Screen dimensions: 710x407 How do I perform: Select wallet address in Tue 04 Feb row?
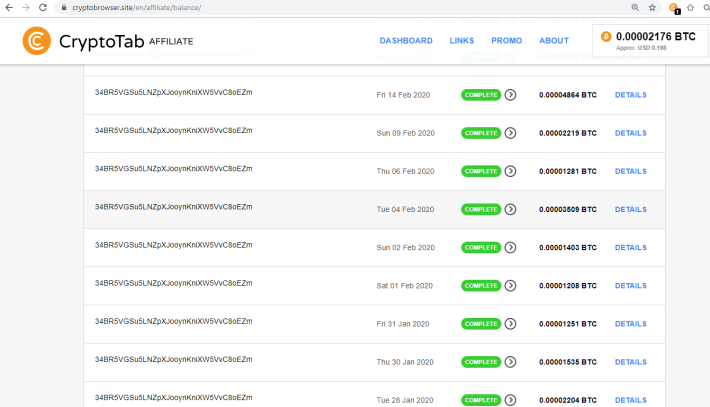173,207
